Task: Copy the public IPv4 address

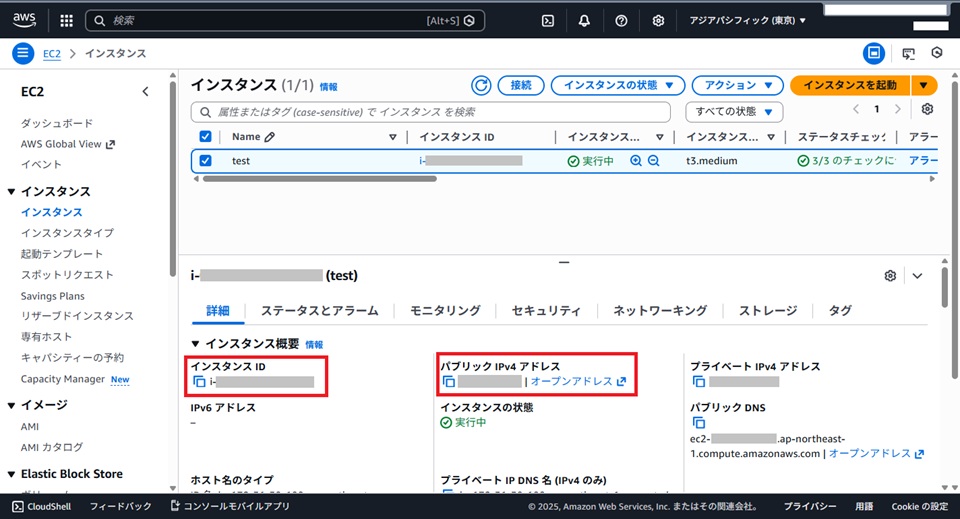Action: 449,382
